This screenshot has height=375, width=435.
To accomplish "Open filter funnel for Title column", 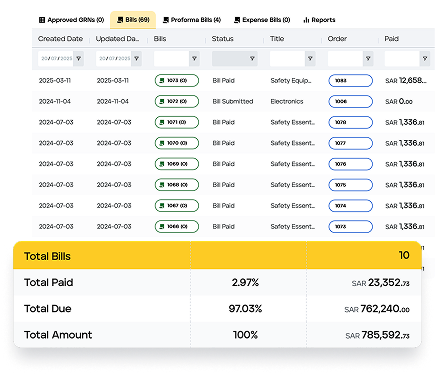I will (310, 58).
